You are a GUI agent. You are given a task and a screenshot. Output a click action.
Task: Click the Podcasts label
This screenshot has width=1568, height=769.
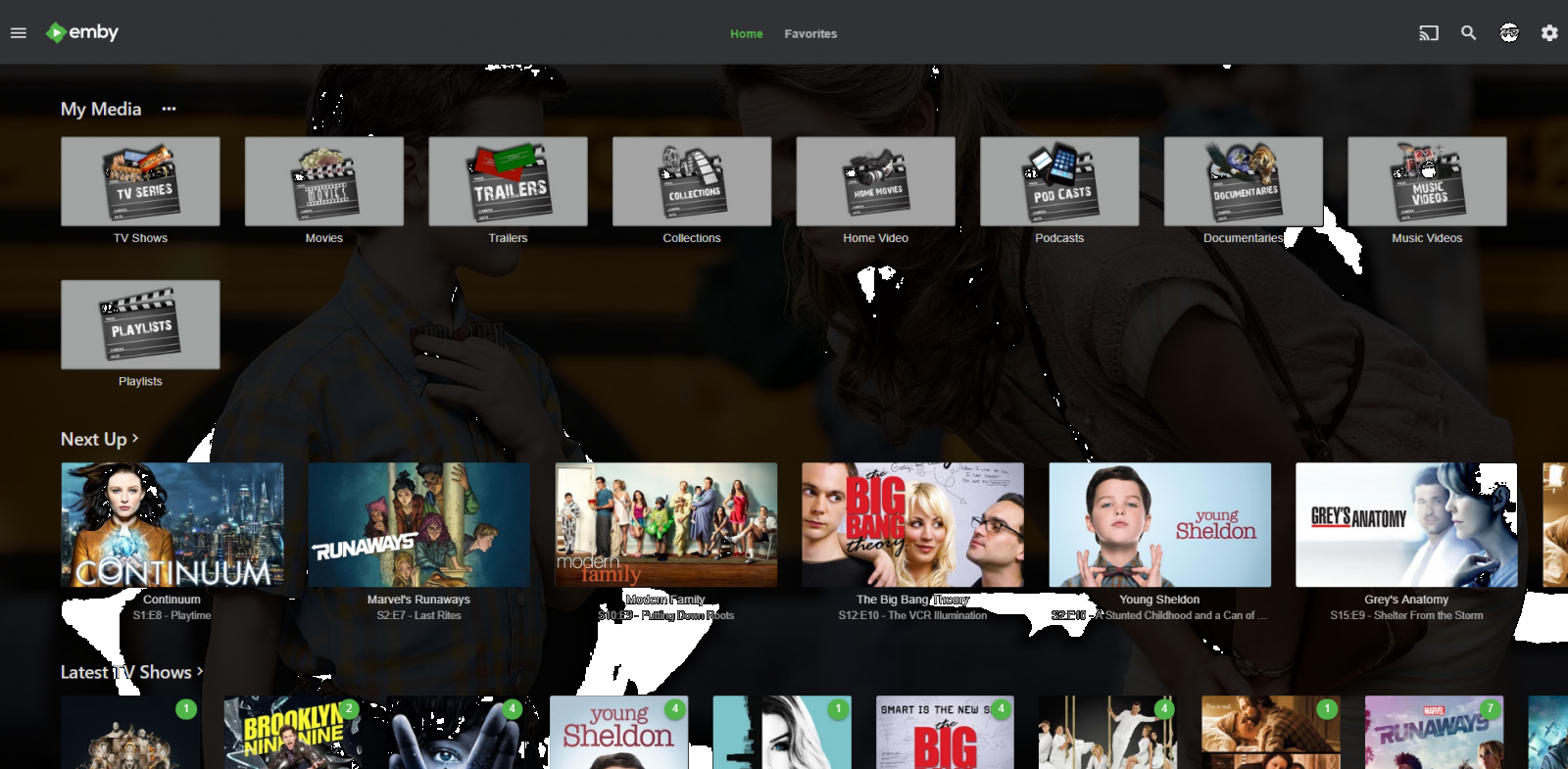pos(1059,238)
